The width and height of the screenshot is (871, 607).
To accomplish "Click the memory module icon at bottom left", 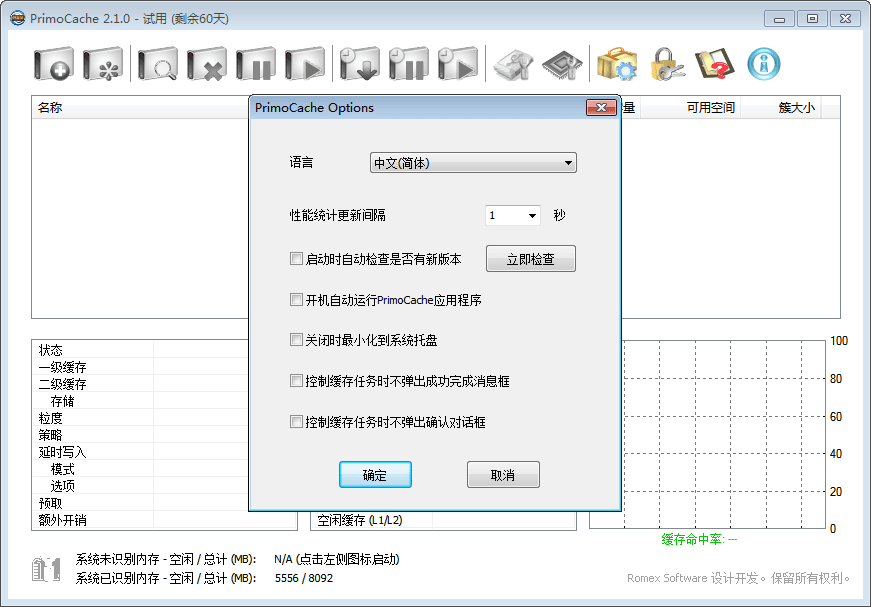I will tap(46, 569).
